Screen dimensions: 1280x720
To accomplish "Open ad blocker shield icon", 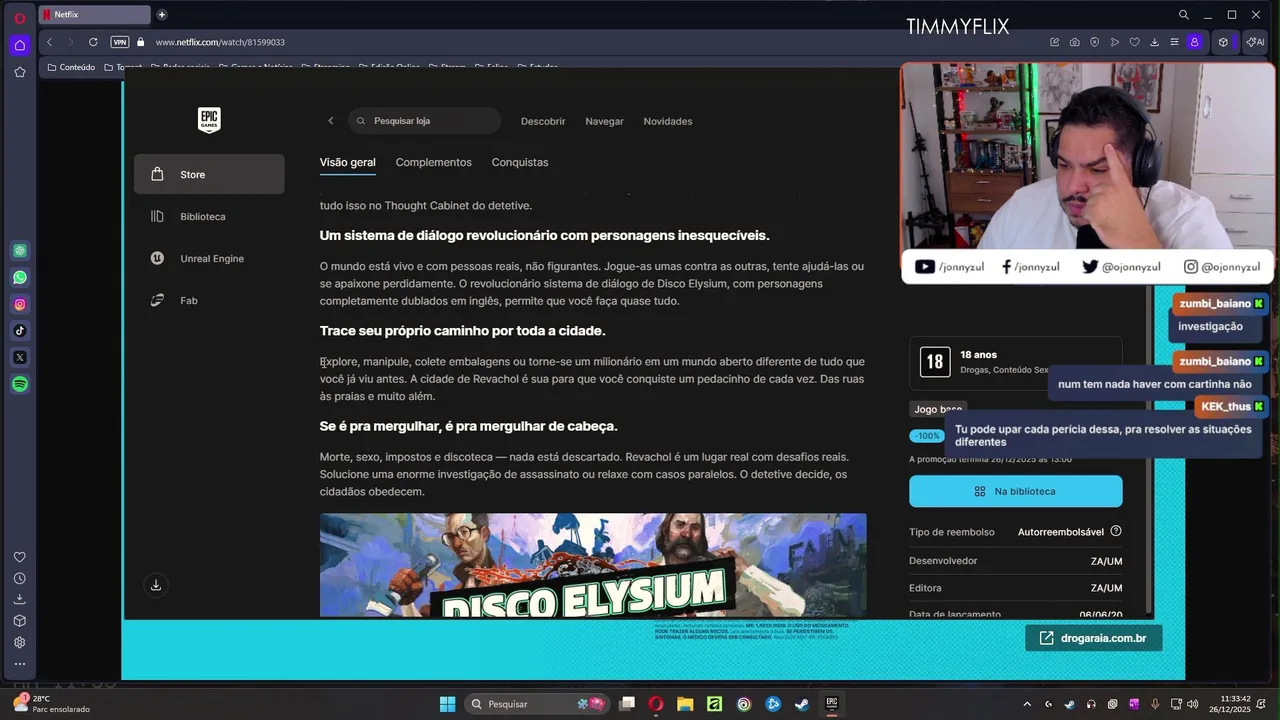I will tap(1094, 42).
